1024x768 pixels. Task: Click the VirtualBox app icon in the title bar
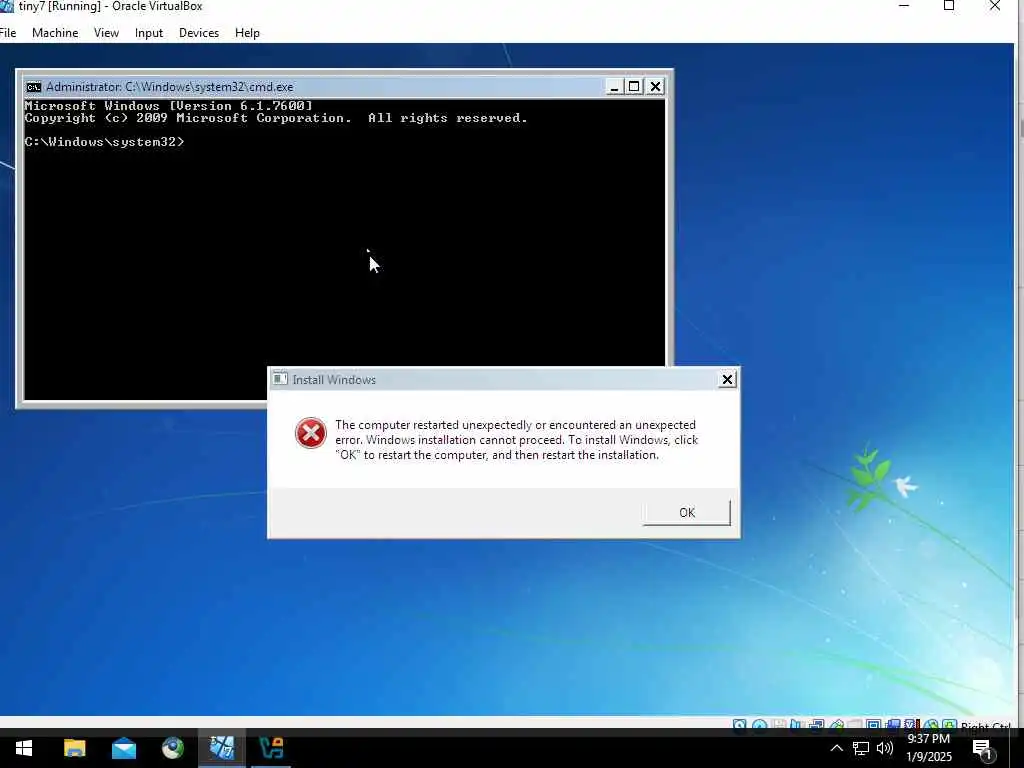coord(7,7)
